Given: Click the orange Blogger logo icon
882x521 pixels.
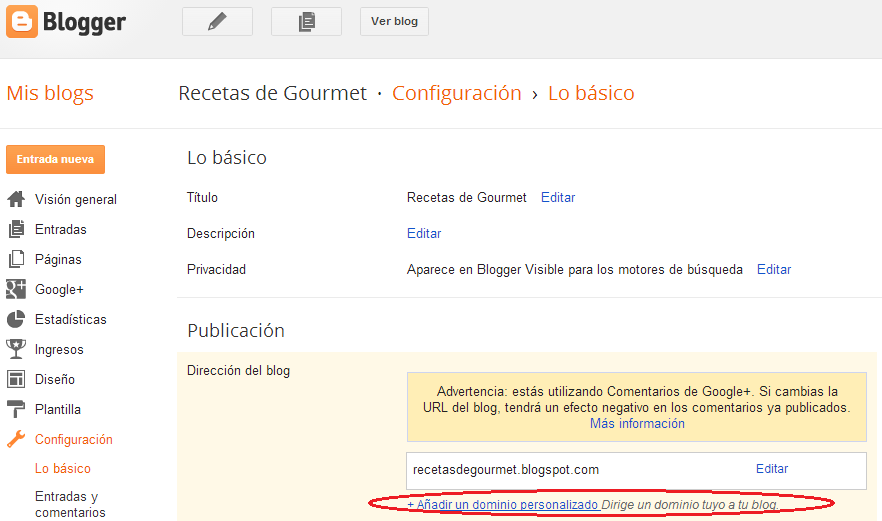Looking at the screenshot, I should [x=22, y=21].
